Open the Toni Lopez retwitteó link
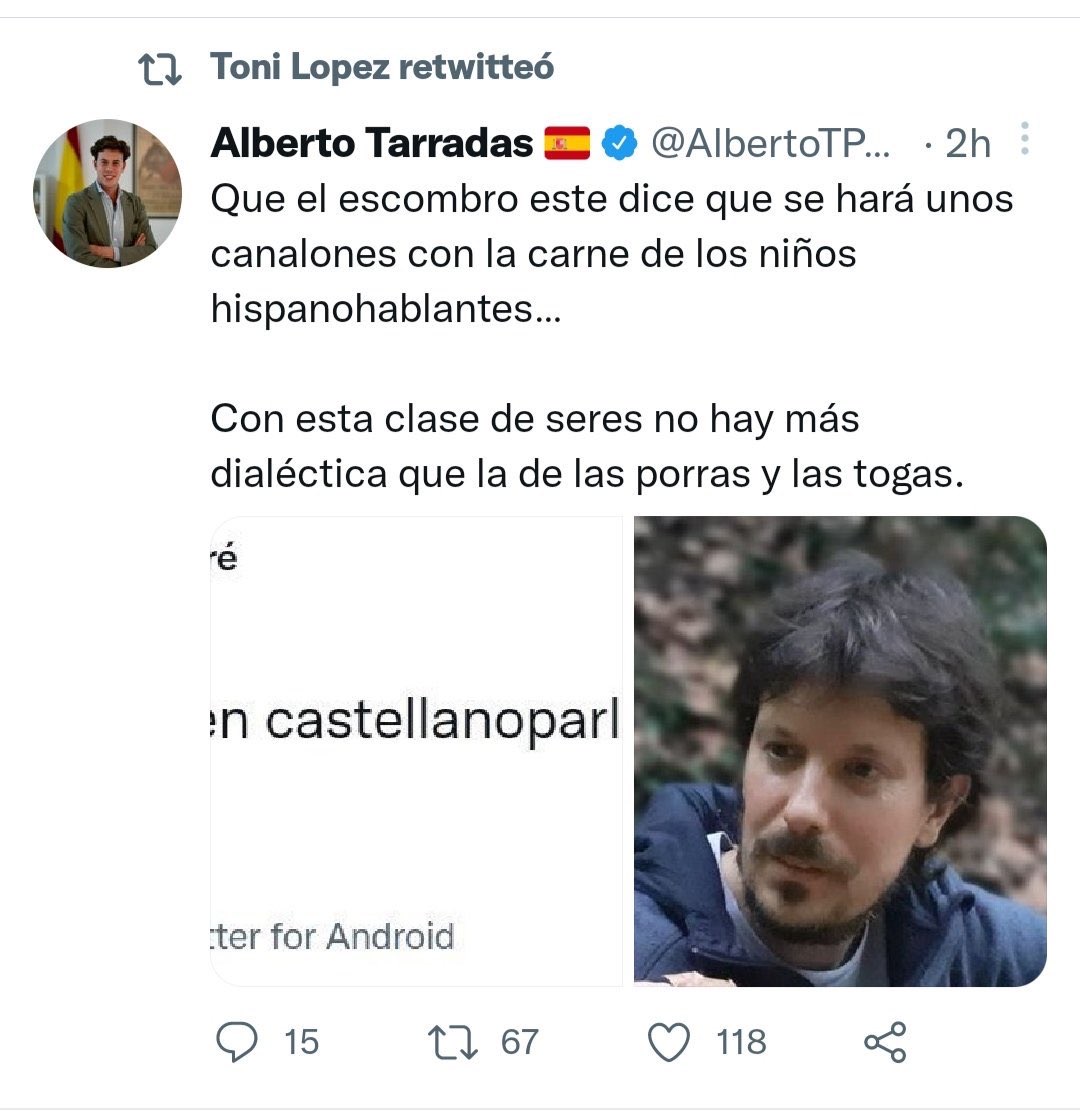The width and height of the screenshot is (1080, 1116). [x=382, y=68]
